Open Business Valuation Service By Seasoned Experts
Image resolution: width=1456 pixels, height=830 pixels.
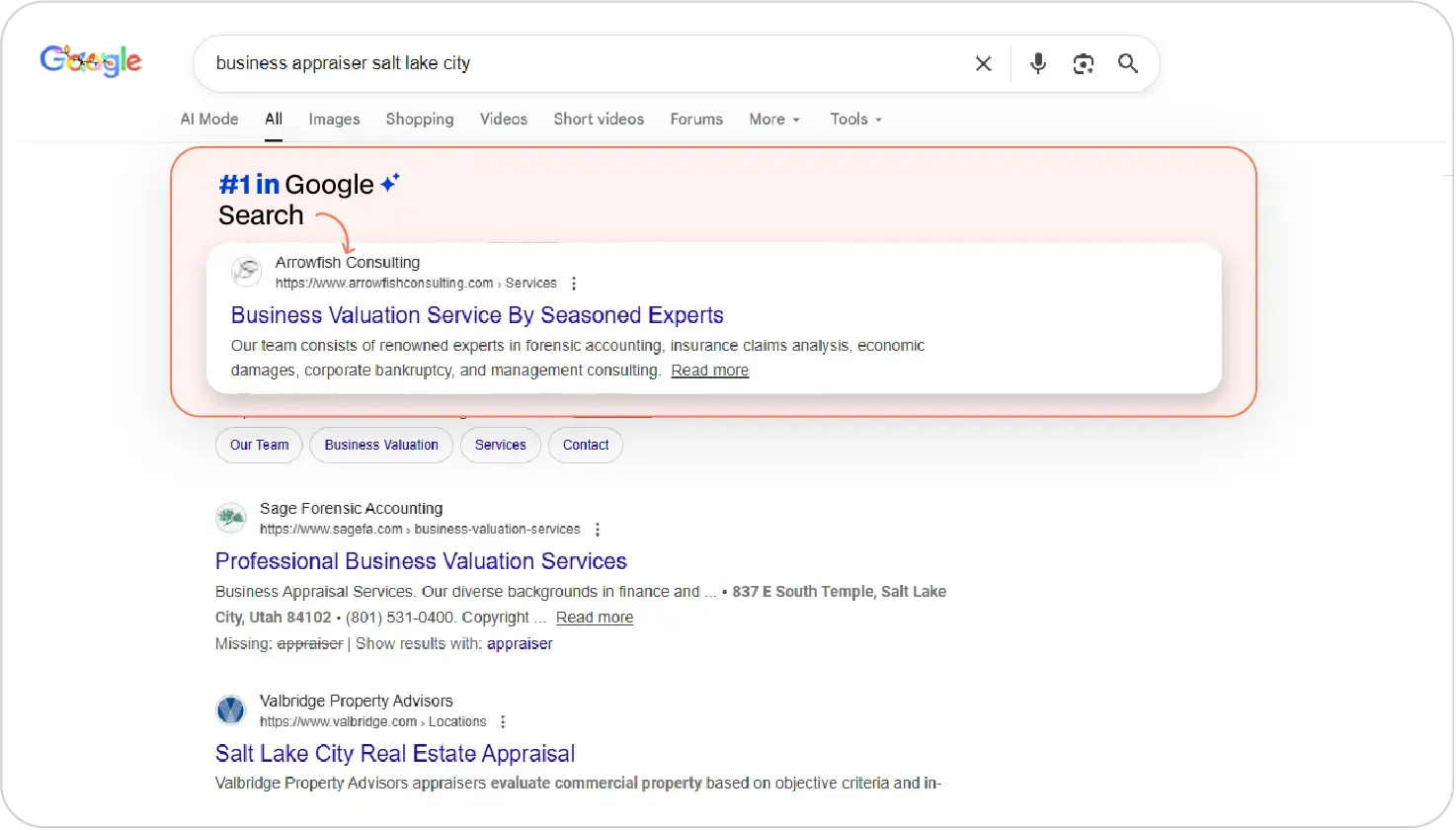477,315
